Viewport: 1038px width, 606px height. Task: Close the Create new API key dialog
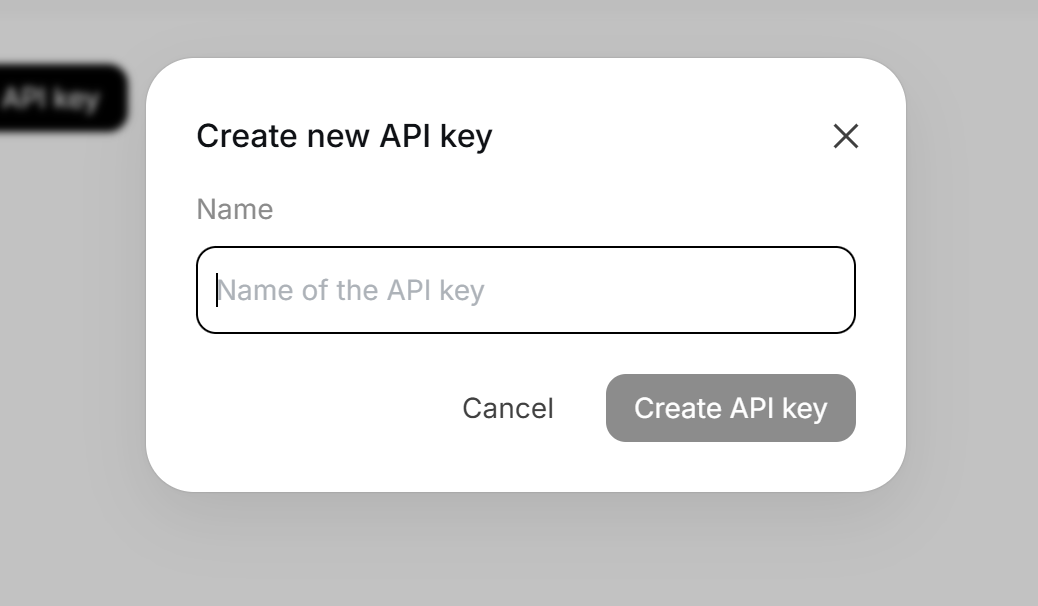[845, 136]
